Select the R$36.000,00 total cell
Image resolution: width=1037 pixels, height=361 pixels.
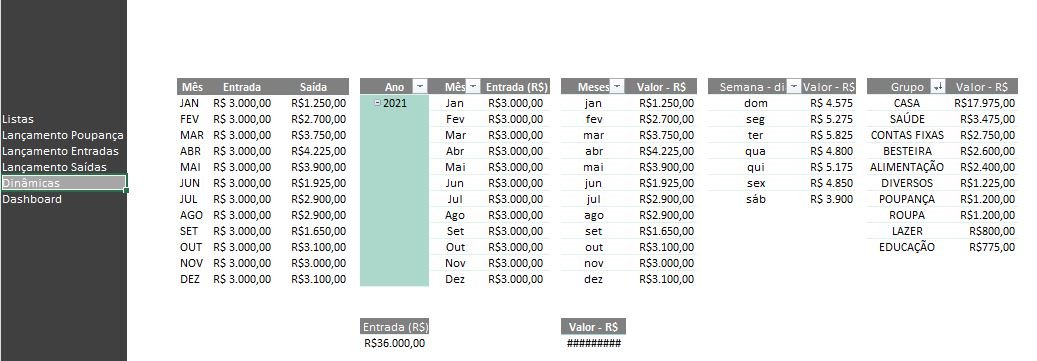point(395,342)
